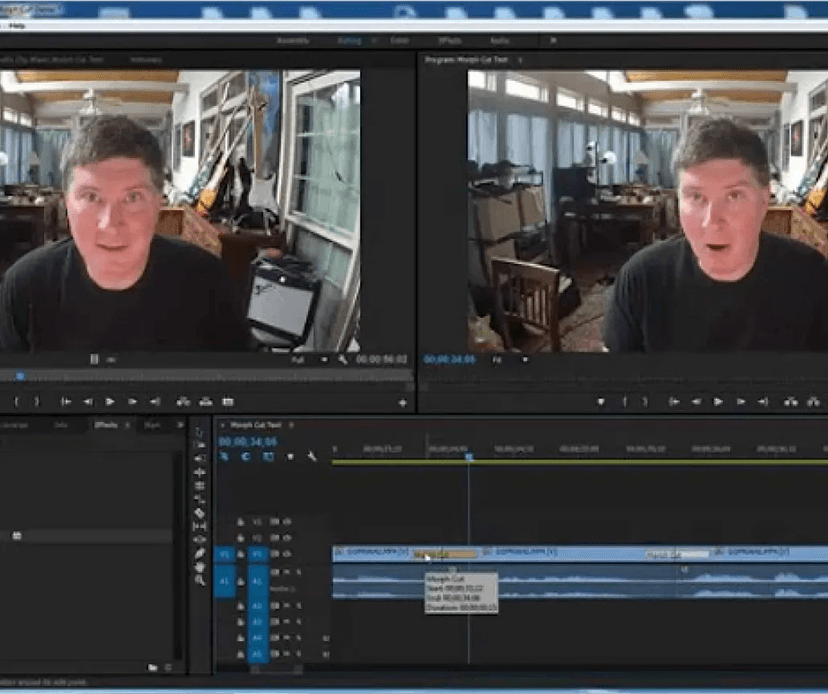Play the clip in the Program monitor
828x694 pixels.
[718, 402]
